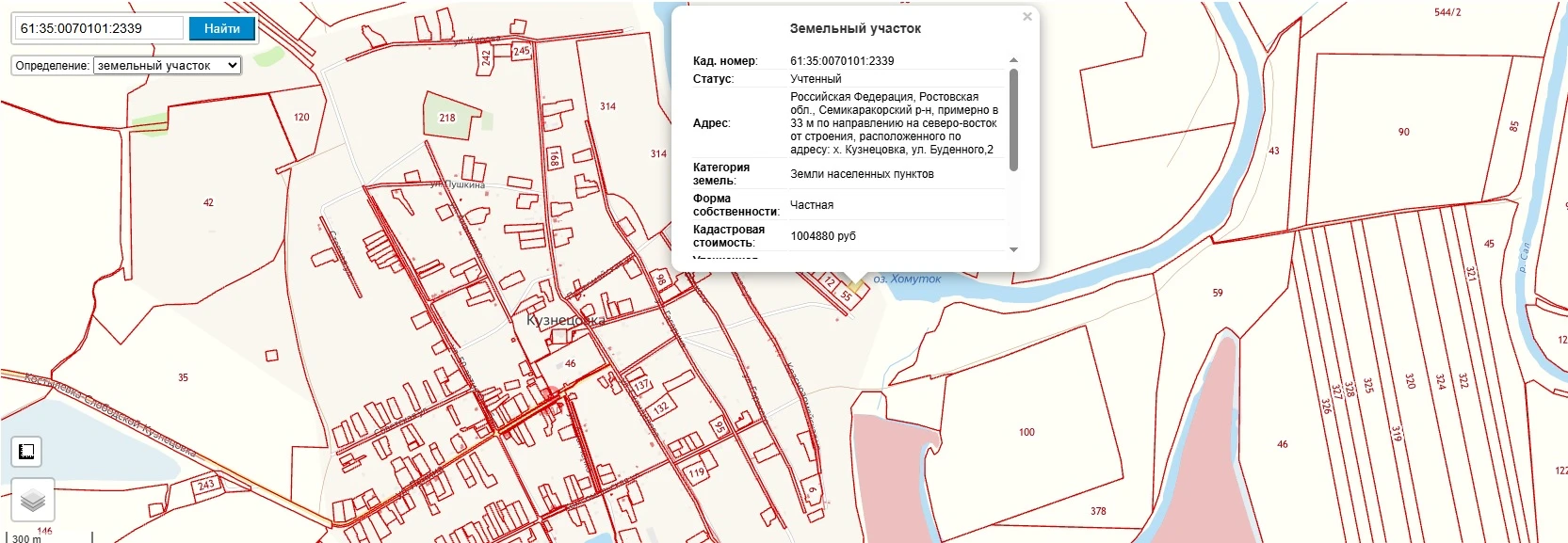This screenshot has height=543, width=1568.
Task: Click the popup scrollbar up arrow
Action: 1013,60
